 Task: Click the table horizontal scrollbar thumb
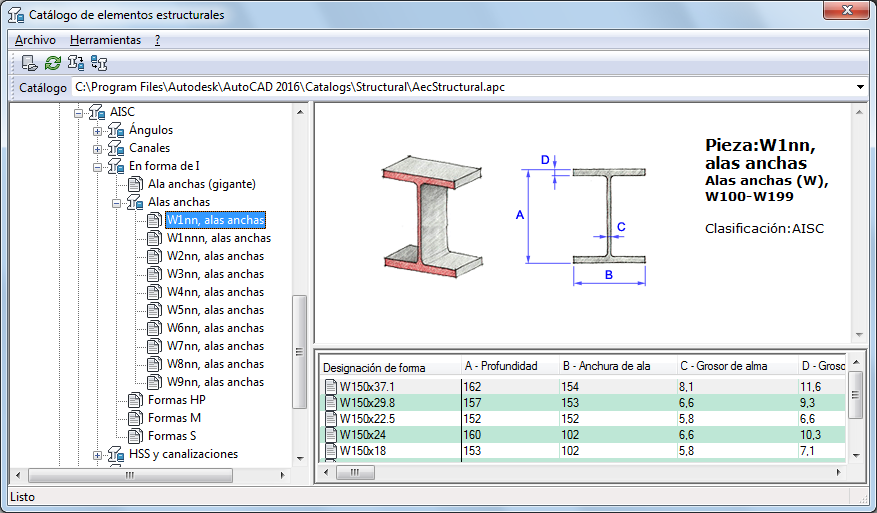tap(355, 473)
